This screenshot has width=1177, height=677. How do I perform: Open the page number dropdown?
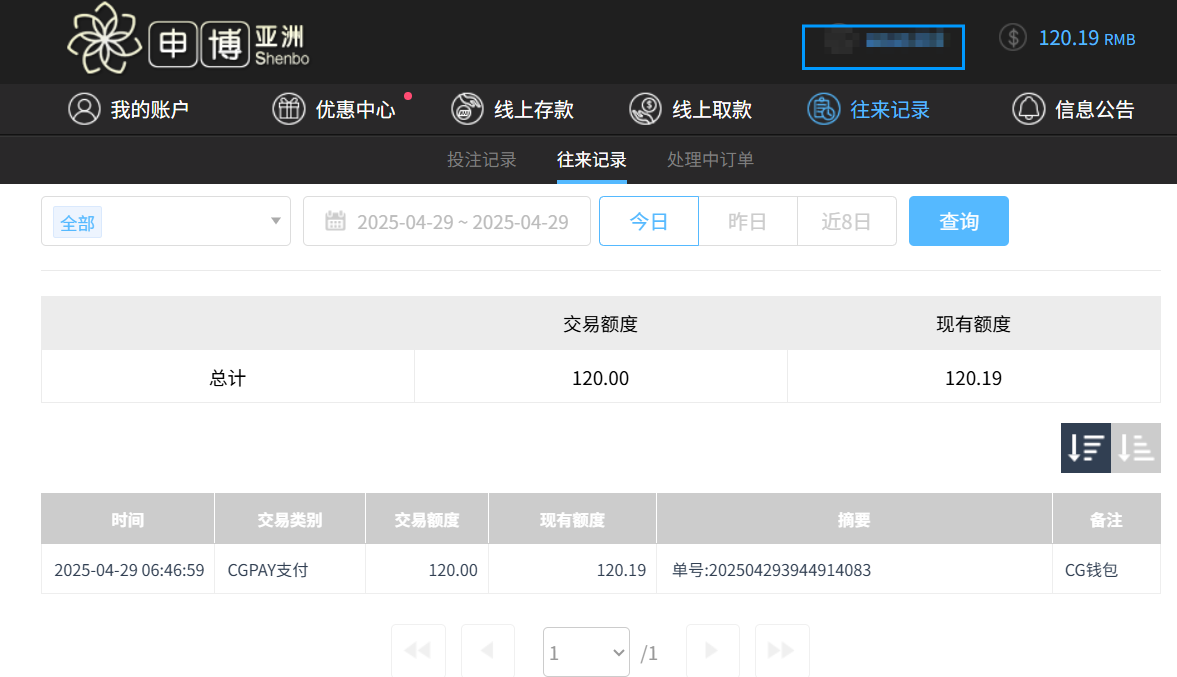click(x=586, y=652)
